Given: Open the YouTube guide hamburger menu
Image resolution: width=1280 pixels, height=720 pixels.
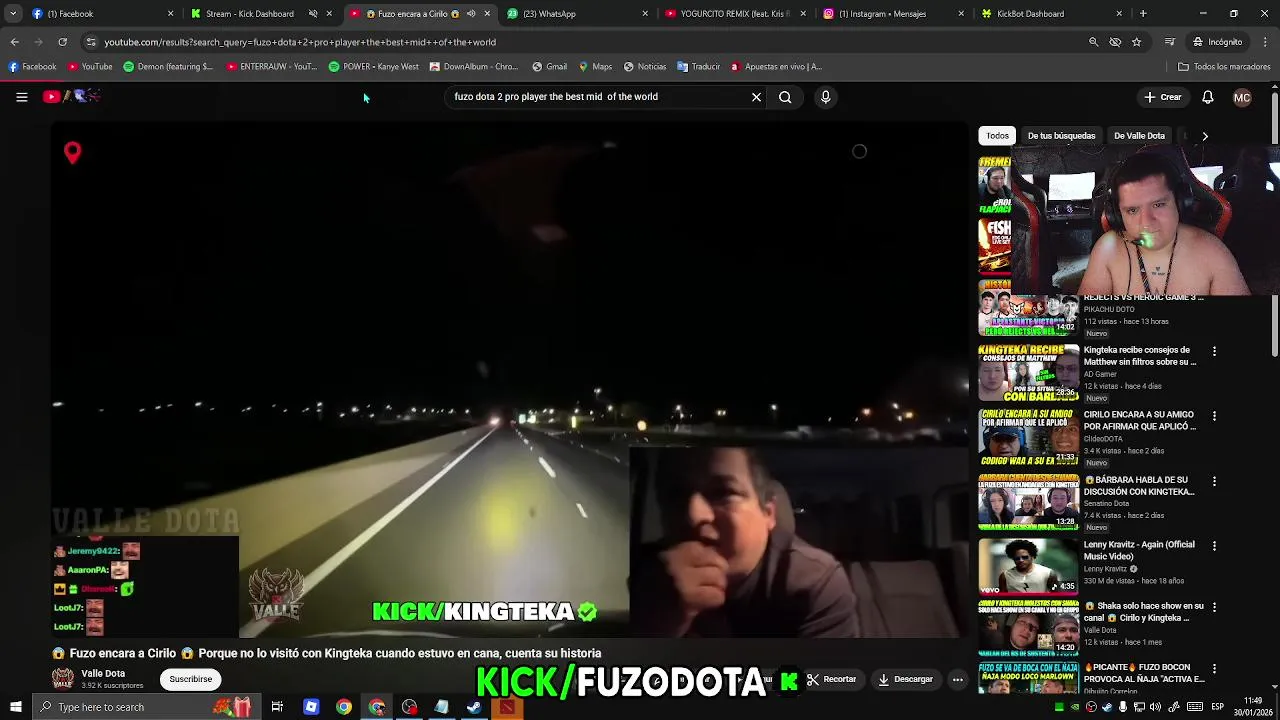Looking at the screenshot, I should pos(21,97).
